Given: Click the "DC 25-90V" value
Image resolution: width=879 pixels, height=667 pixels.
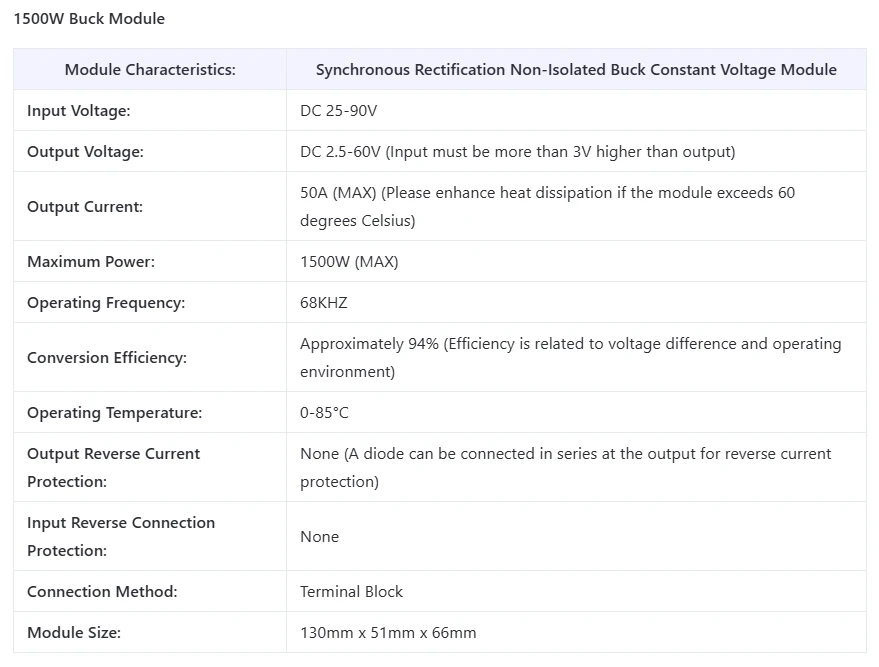Looking at the screenshot, I should [x=338, y=111].
